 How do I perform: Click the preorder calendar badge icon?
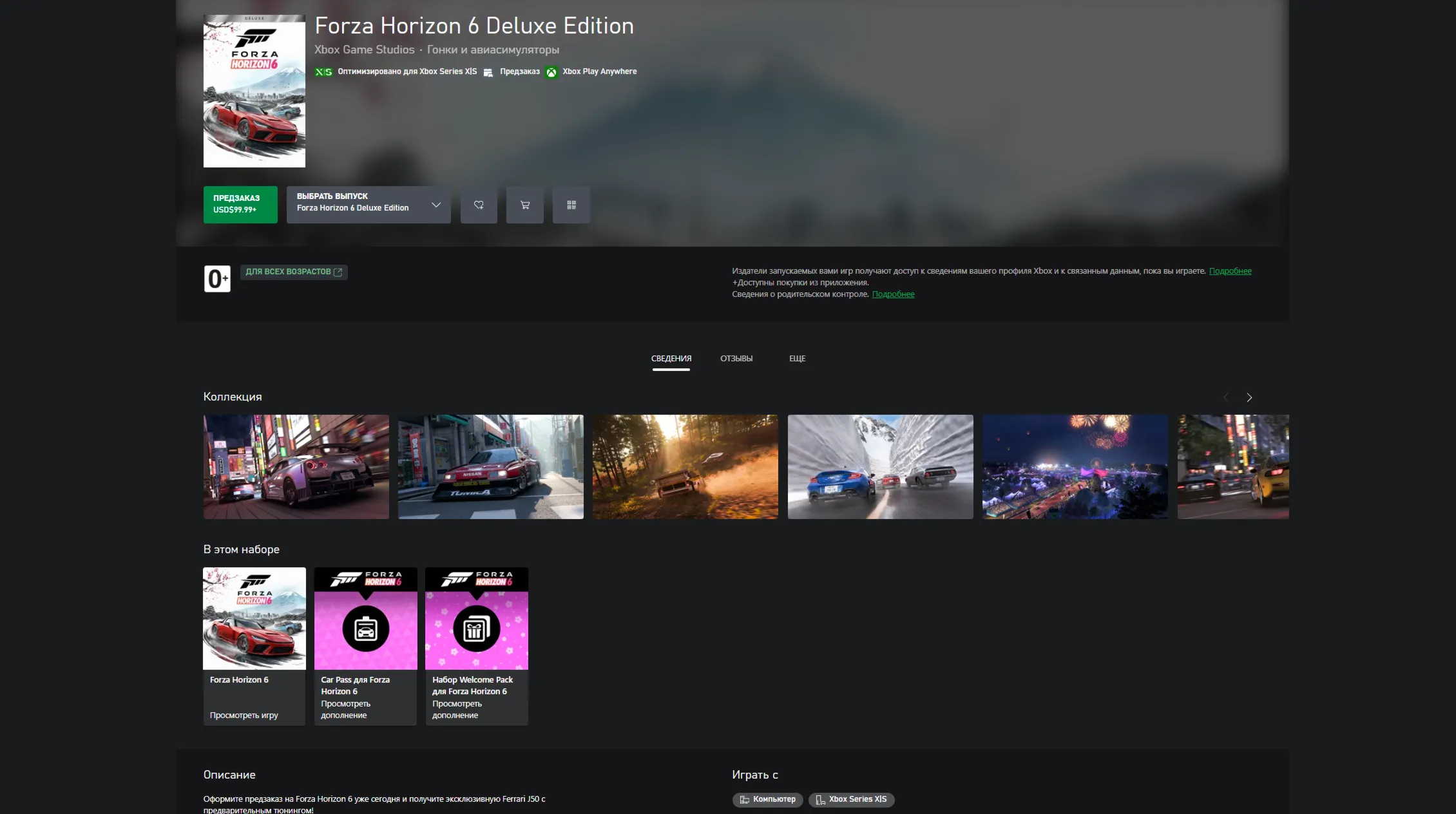click(488, 72)
